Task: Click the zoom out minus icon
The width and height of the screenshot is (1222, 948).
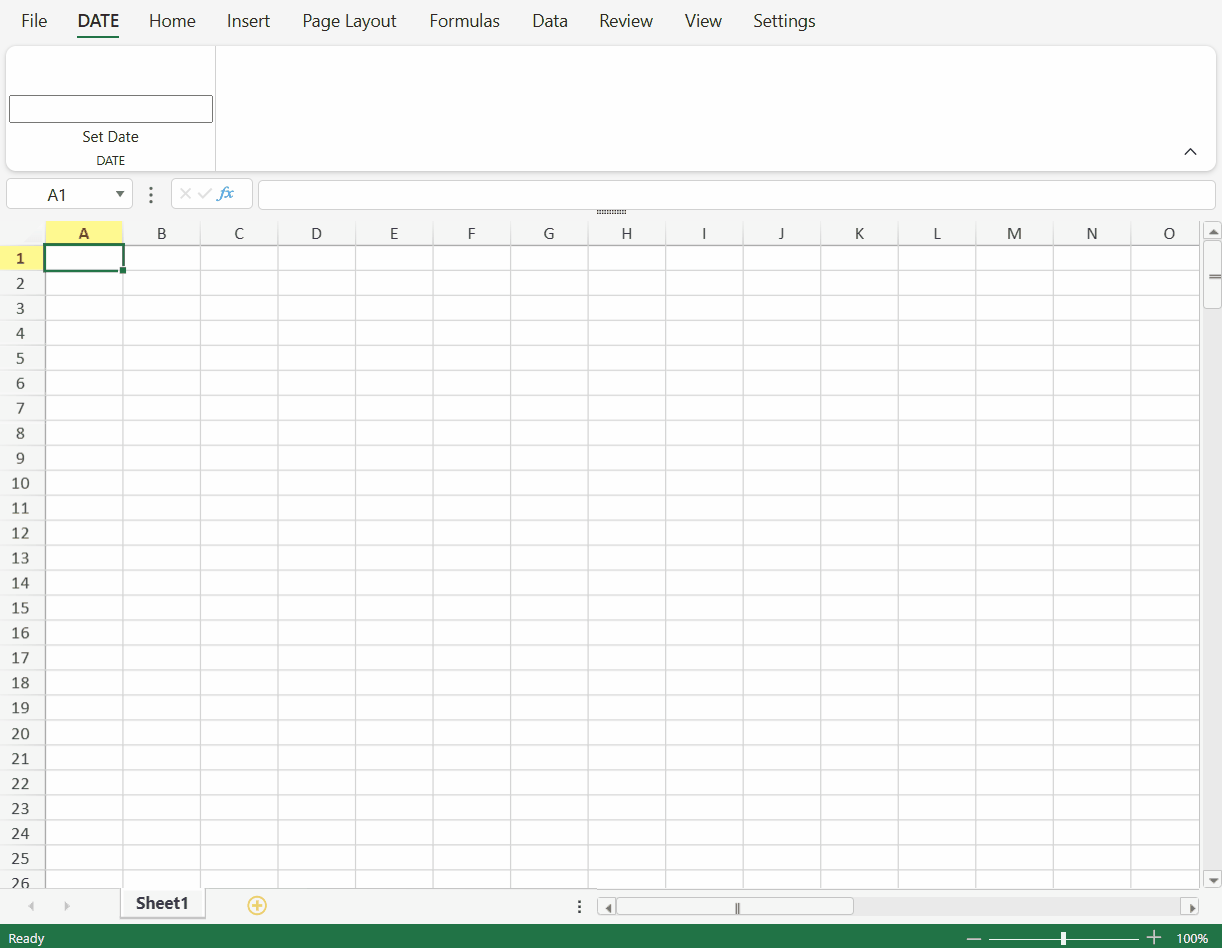Action: [973, 938]
